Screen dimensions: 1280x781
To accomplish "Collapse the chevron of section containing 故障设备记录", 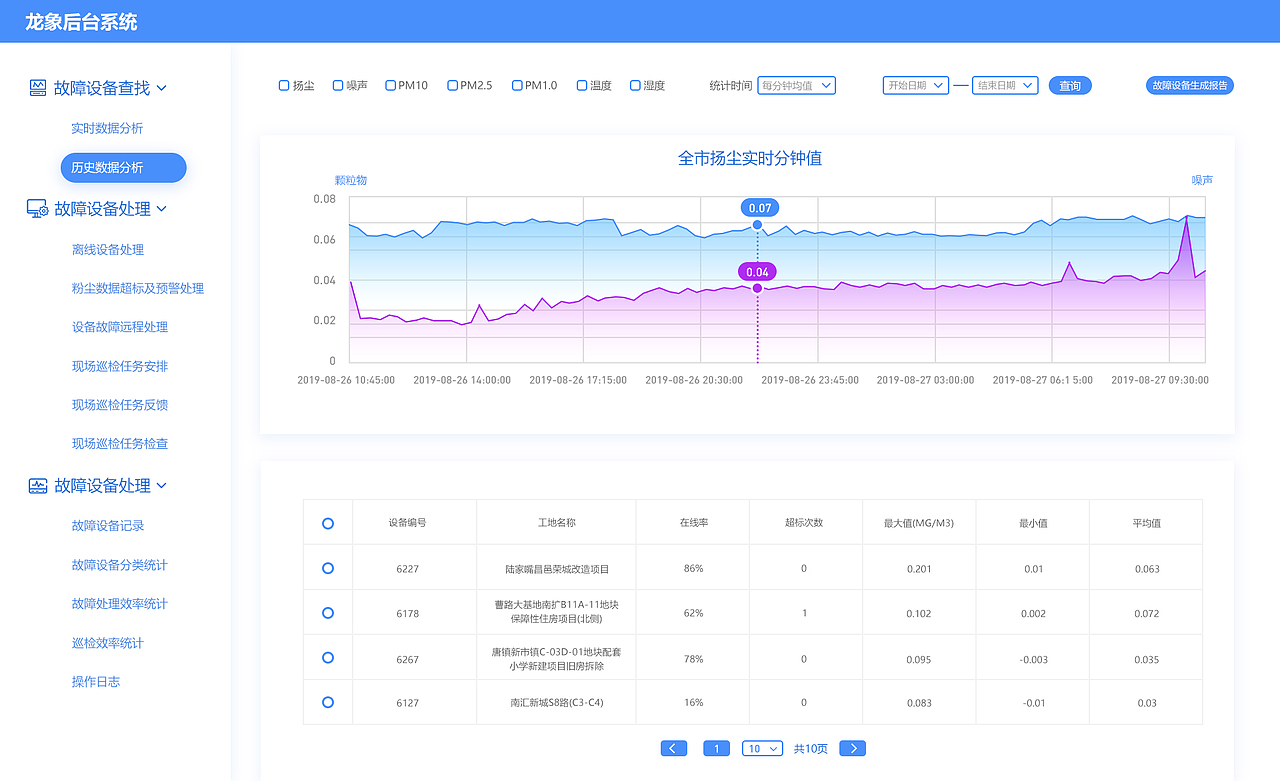I will coord(162,486).
